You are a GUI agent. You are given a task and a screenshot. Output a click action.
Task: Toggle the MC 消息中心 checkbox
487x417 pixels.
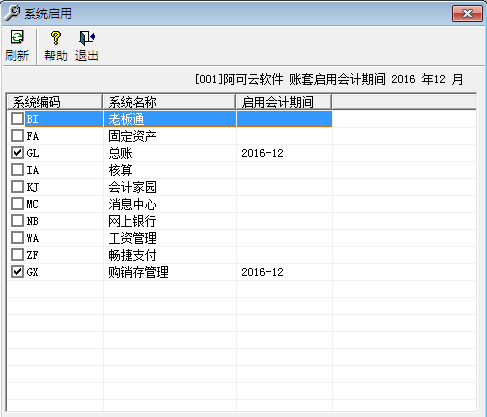pos(17,204)
